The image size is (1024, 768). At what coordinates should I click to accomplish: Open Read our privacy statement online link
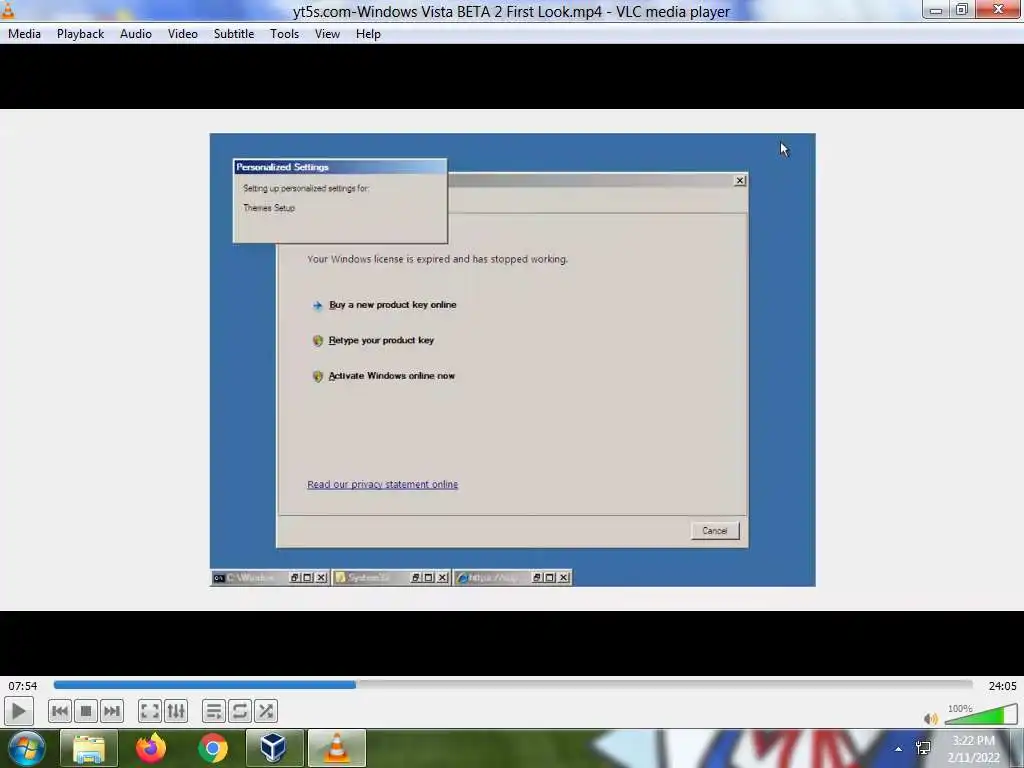coord(383,485)
